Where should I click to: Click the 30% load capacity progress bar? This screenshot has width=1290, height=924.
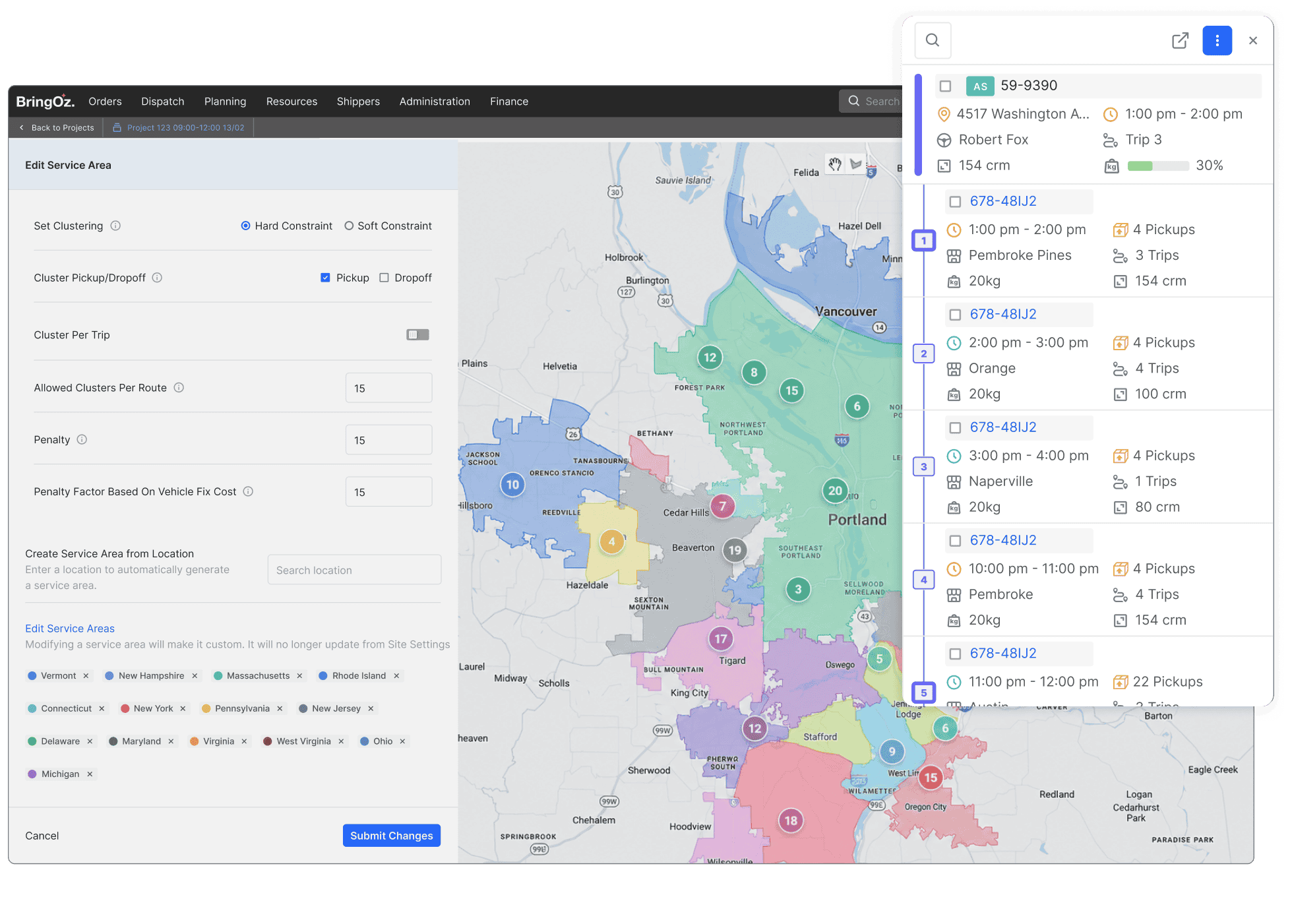tap(1158, 166)
